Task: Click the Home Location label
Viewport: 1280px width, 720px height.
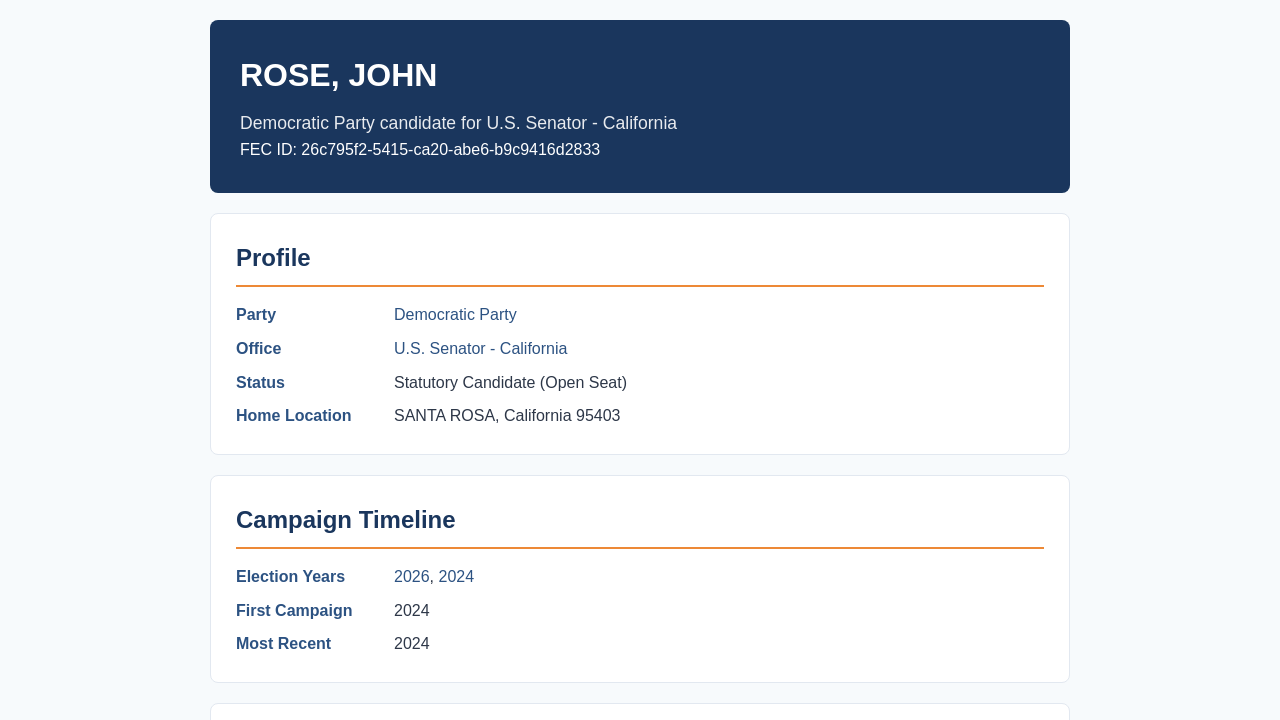Action: click(x=294, y=416)
